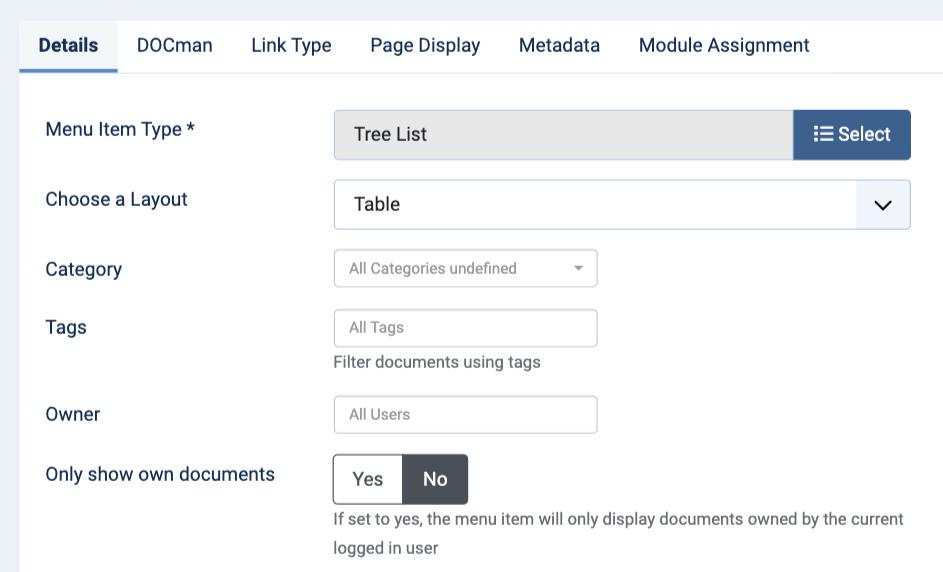Open the Choose a Layout Table dropdown
The image size is (943, 572).
(x=622, y=205)
